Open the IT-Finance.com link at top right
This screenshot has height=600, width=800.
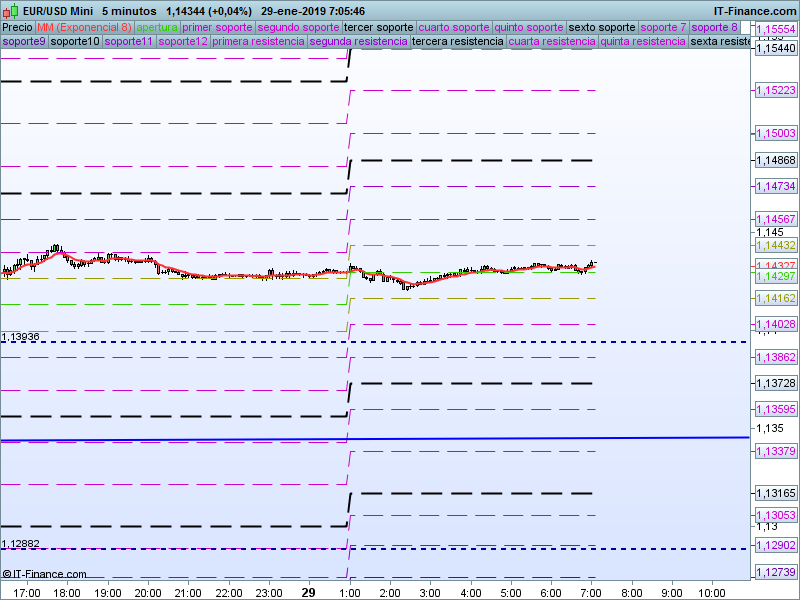click(x=755, y=11)
